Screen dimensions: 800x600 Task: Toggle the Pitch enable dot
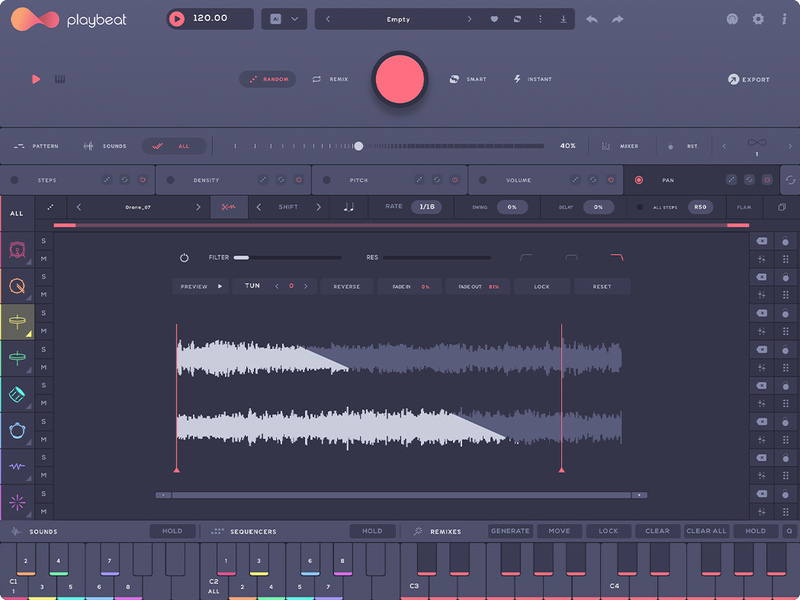click(x=327, y=180)
